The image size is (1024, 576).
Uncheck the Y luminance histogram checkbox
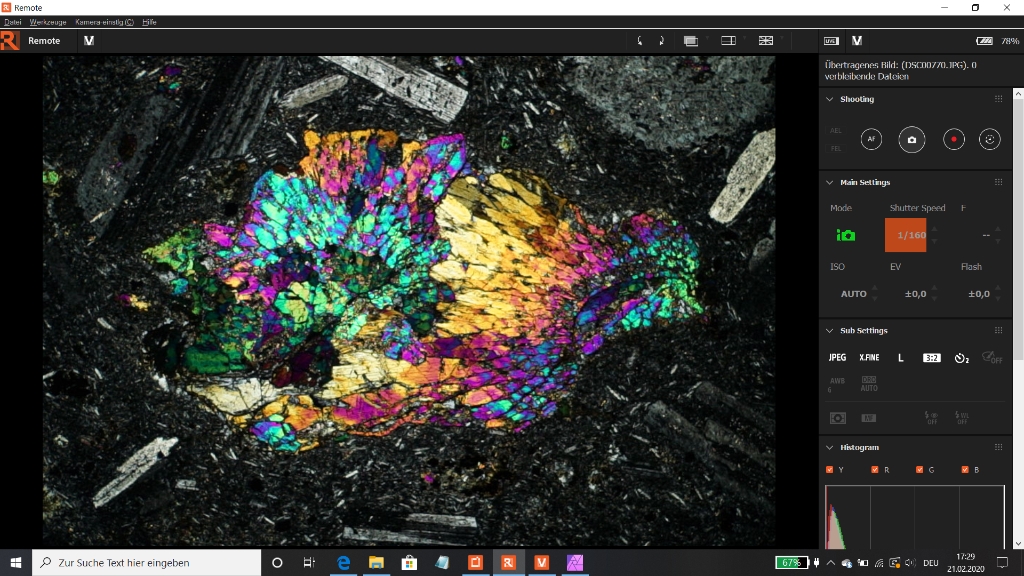coord(830,470)
